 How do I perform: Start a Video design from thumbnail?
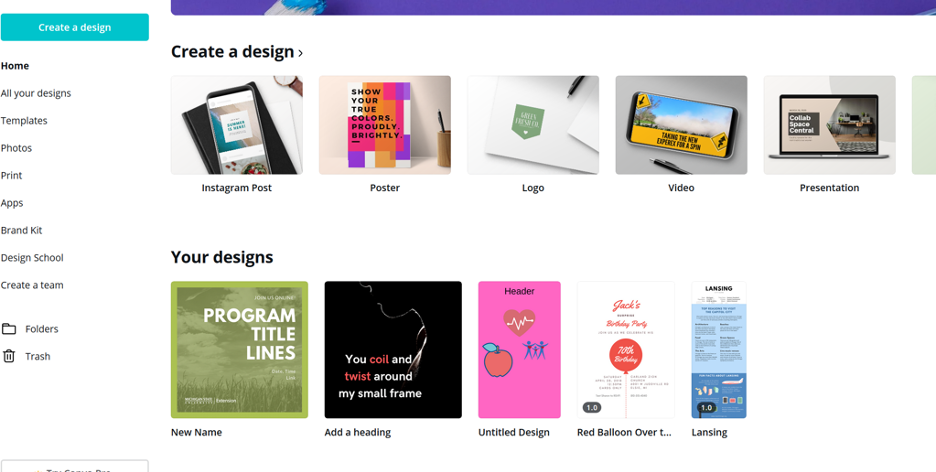(x=681, y=125)
